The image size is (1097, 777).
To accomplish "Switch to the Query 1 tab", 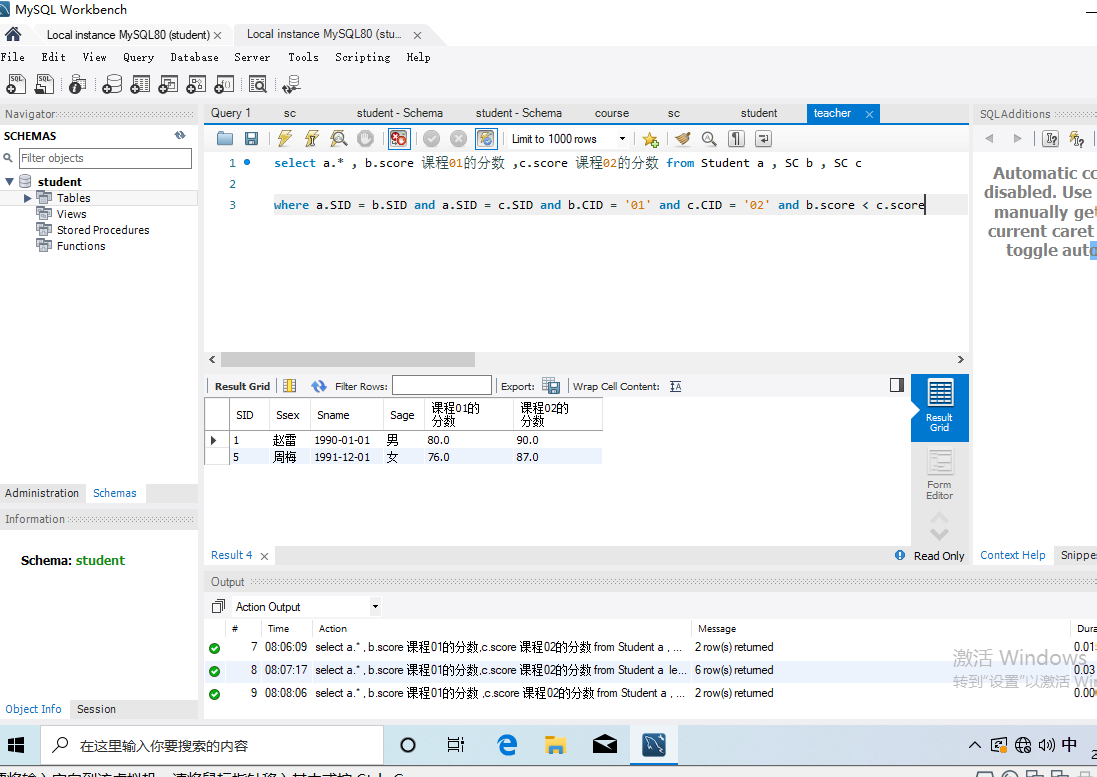I will (231, 113).
